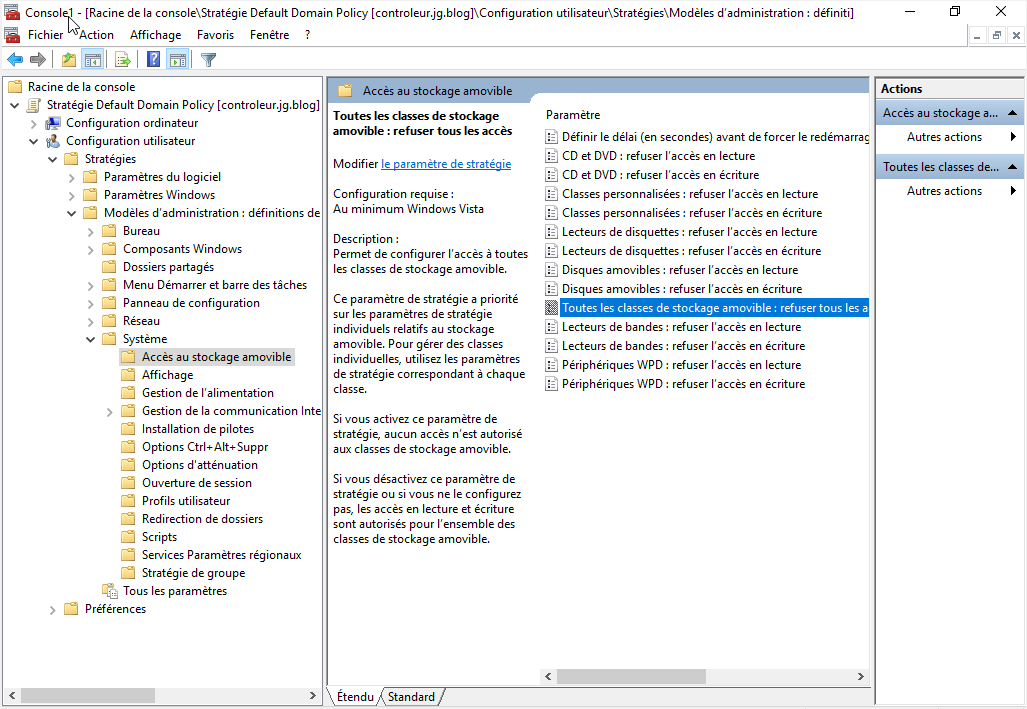Click the Forward arrow toolbar icon
The height and width of the screenshot is (709, 1027).
click(38, 60)
